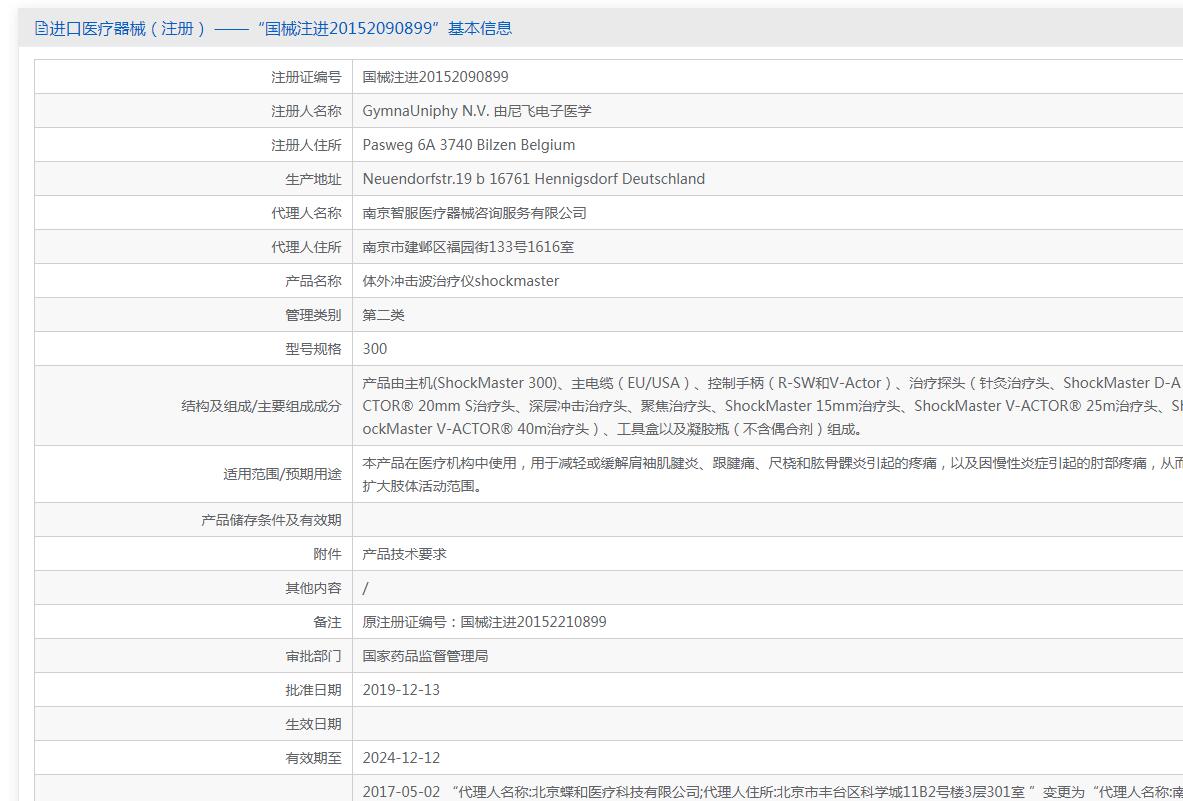Click text line starting 产品由主机(ShockMaster 300)
The width and height of the screenshot is (1183, 801).
pos(772,383)
